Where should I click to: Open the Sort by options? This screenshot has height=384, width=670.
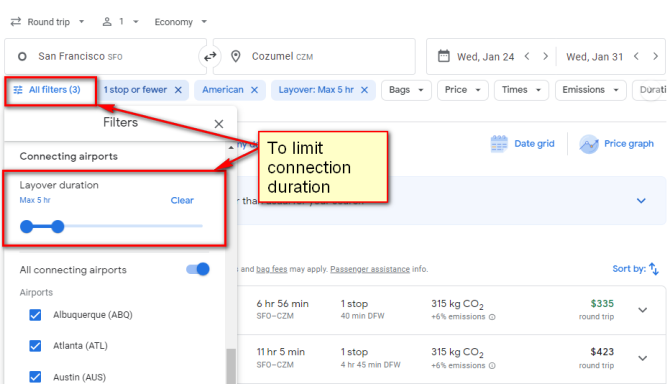pos(635,269)
